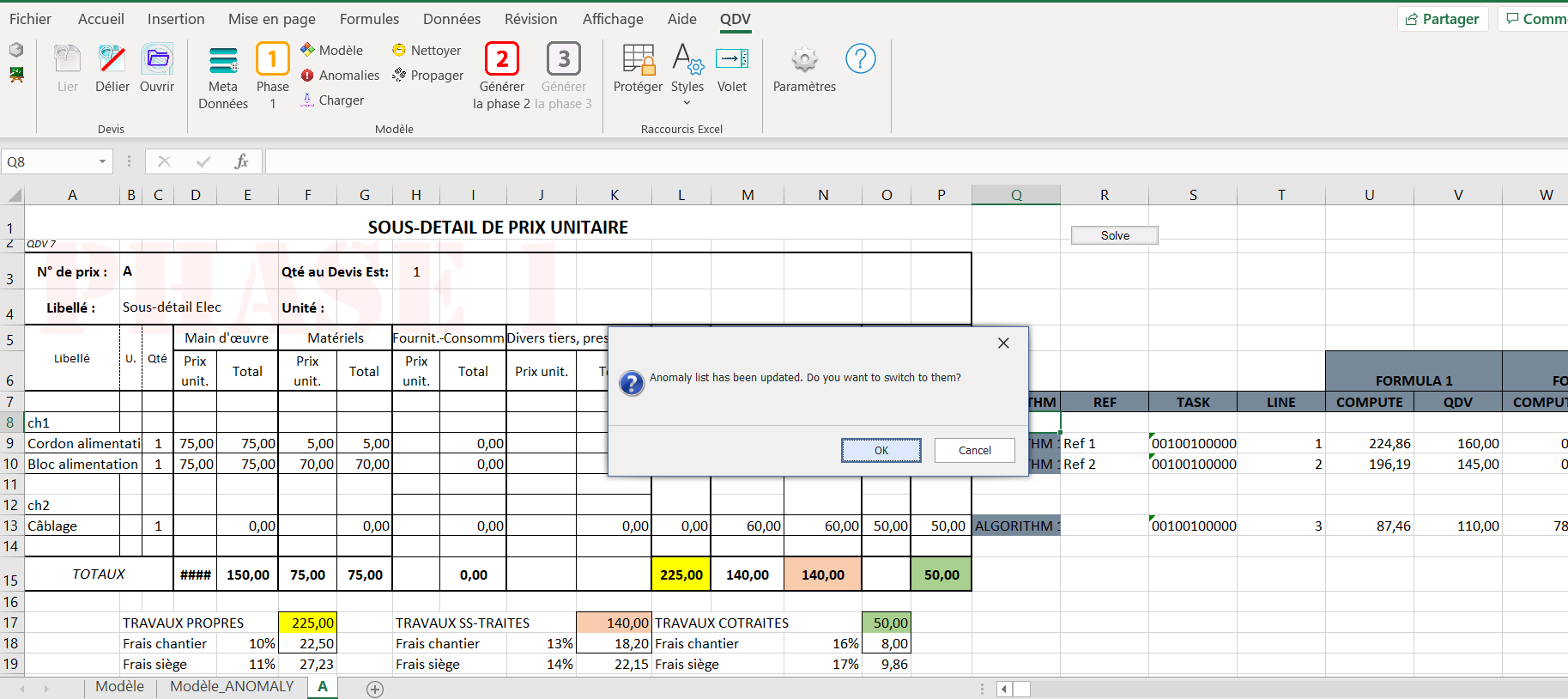Click Anomalies in Modèle group
1568x699 pixels.
[341, 76]
